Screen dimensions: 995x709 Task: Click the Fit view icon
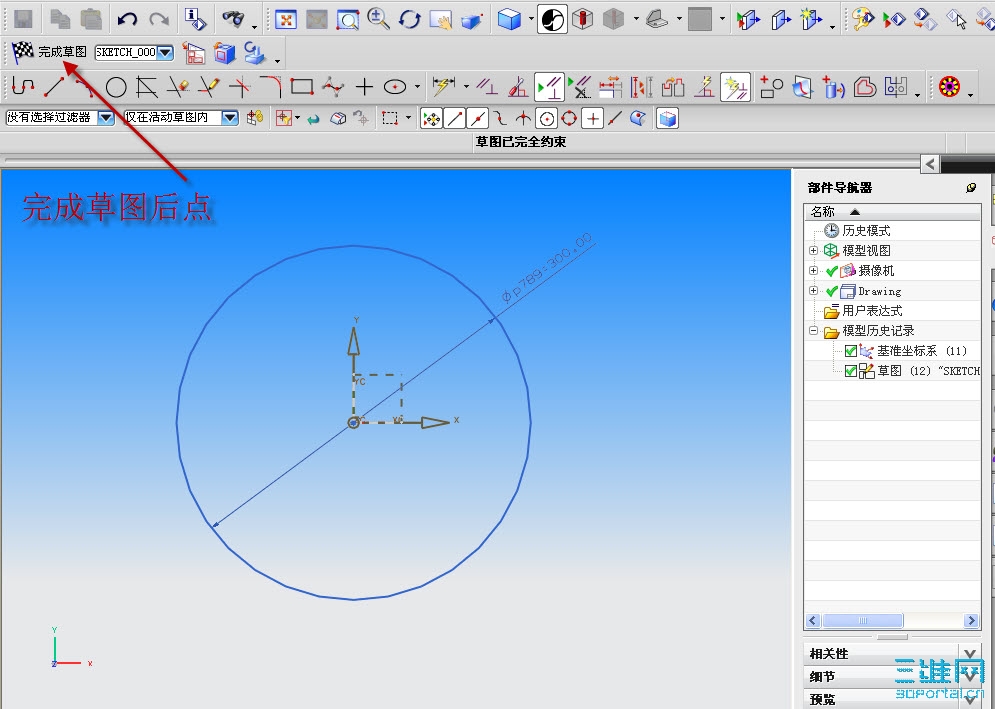(286, 20)
